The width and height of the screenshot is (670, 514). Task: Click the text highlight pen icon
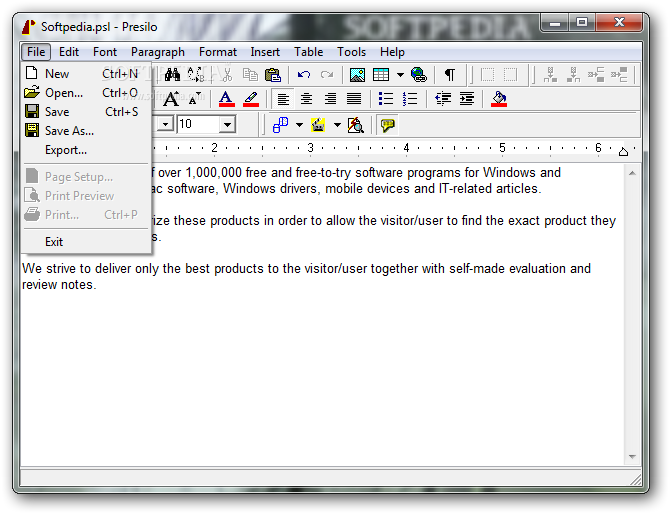251,99
